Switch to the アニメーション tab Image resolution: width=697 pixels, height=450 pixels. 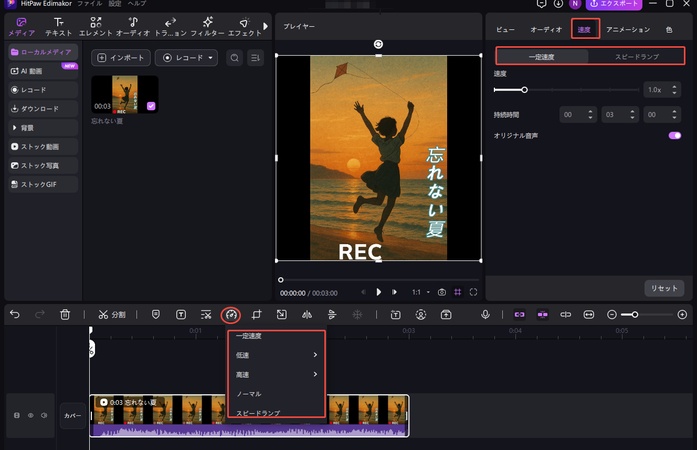pyautogui.click(x=627, y=30)
